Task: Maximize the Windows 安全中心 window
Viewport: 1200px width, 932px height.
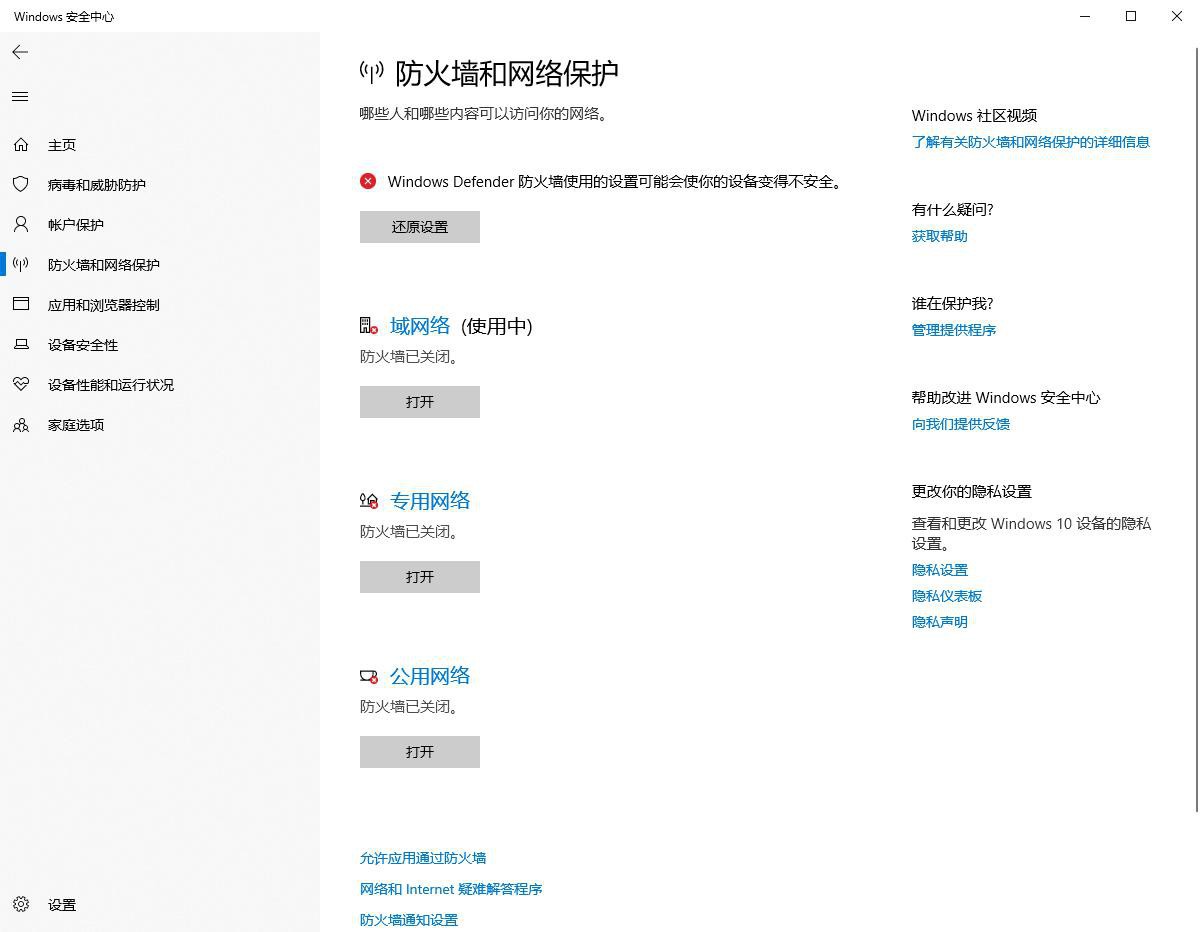Action: pos(1131,16)
